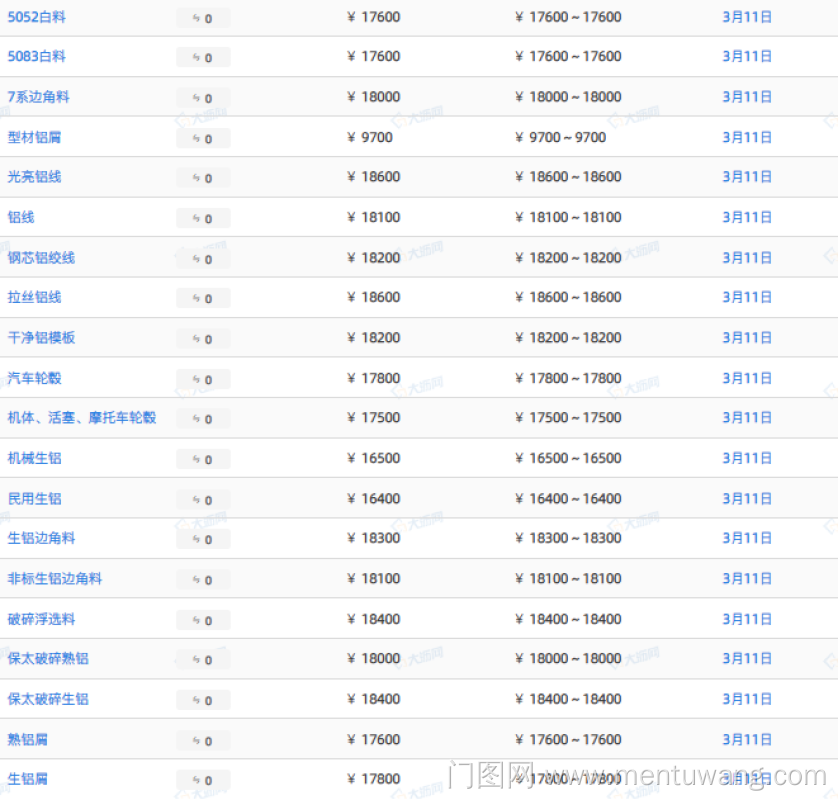
Task: Open the 5052白料 product link
Action: [37, 17]
